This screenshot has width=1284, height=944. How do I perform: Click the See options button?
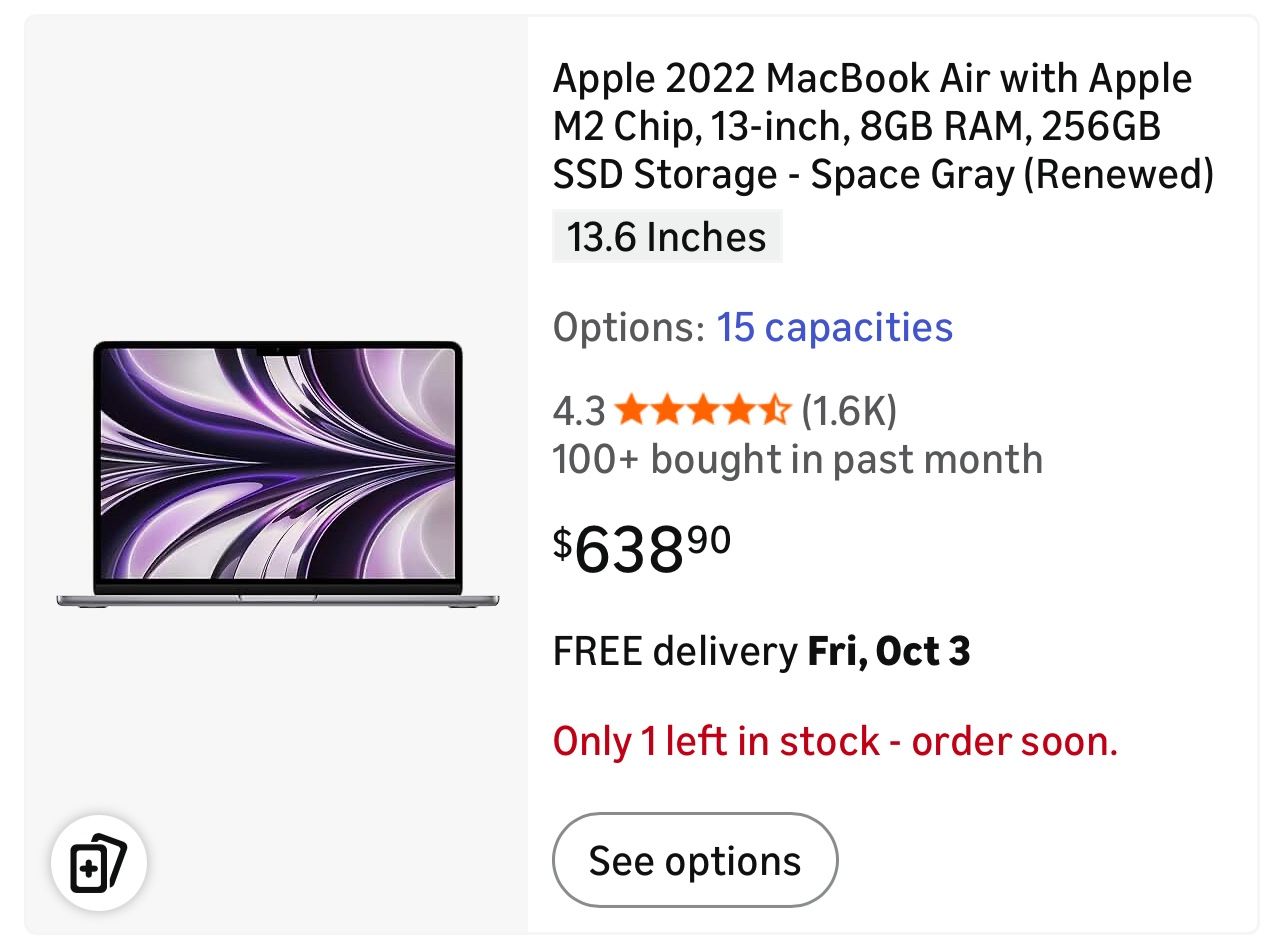pyautogui.click(x=695, y=860)
